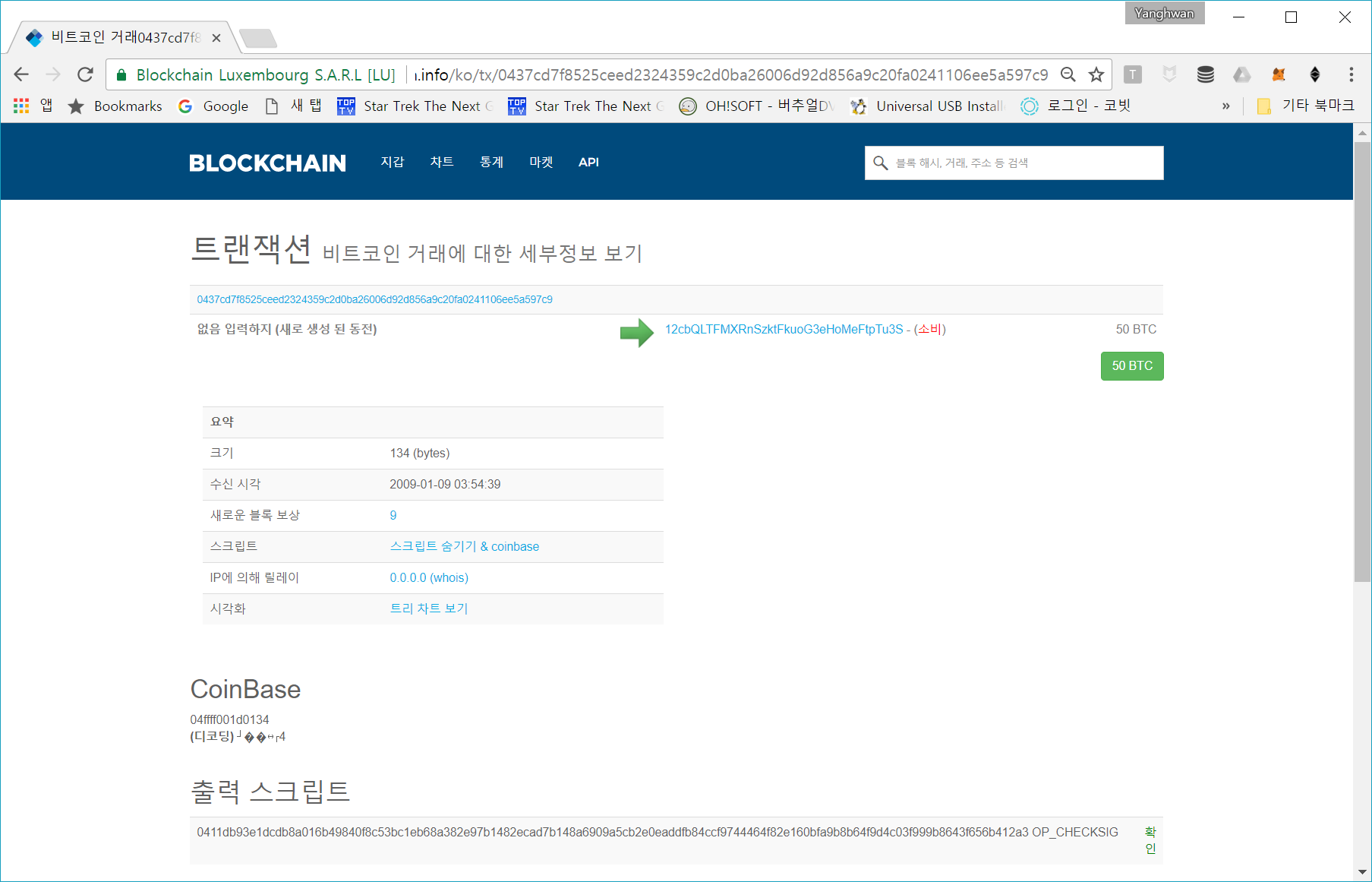
Task: Open Universal USB Installer bookmark
Action: click(929, 106)
